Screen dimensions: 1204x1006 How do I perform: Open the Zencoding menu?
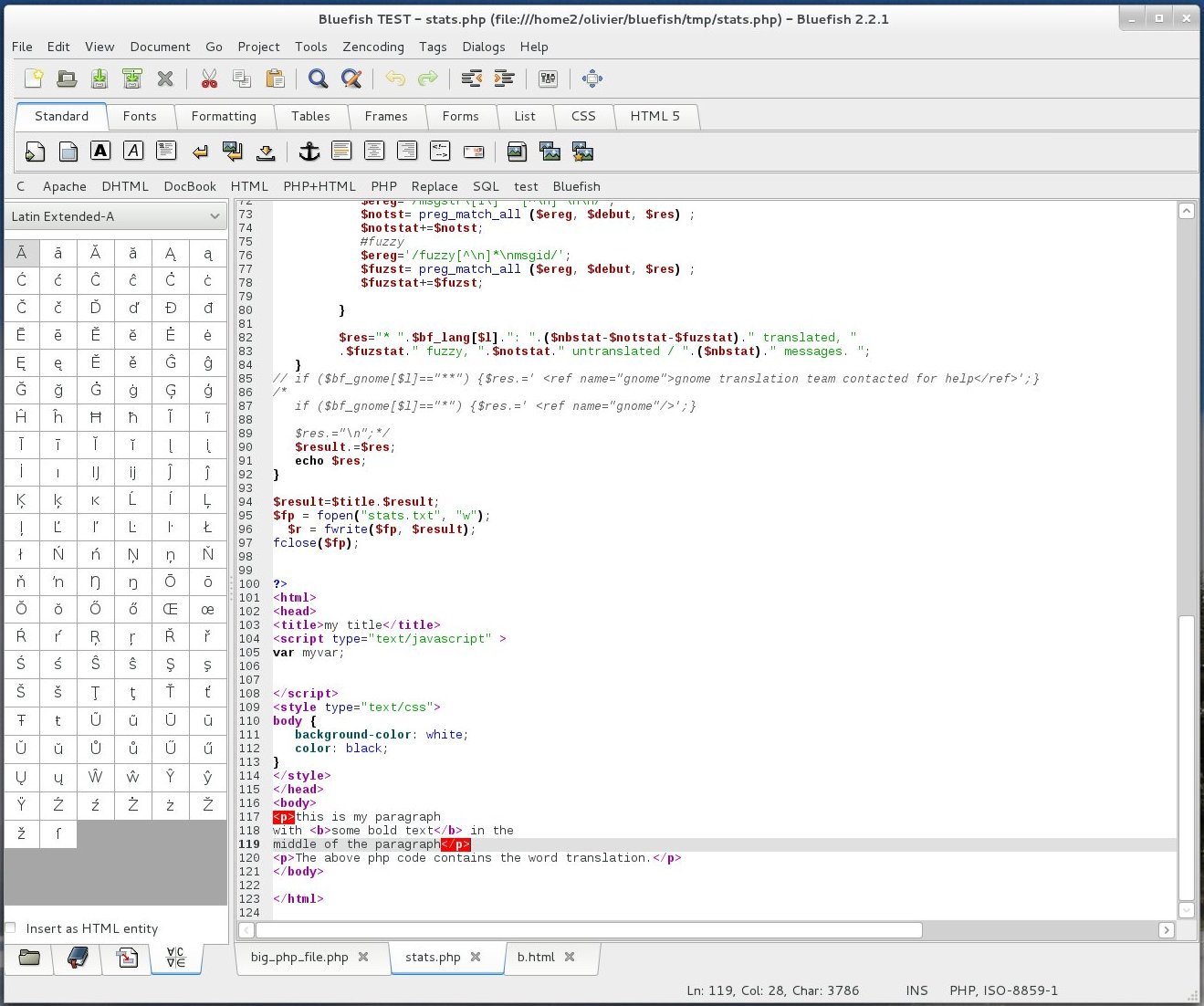[x=373, y=47]
